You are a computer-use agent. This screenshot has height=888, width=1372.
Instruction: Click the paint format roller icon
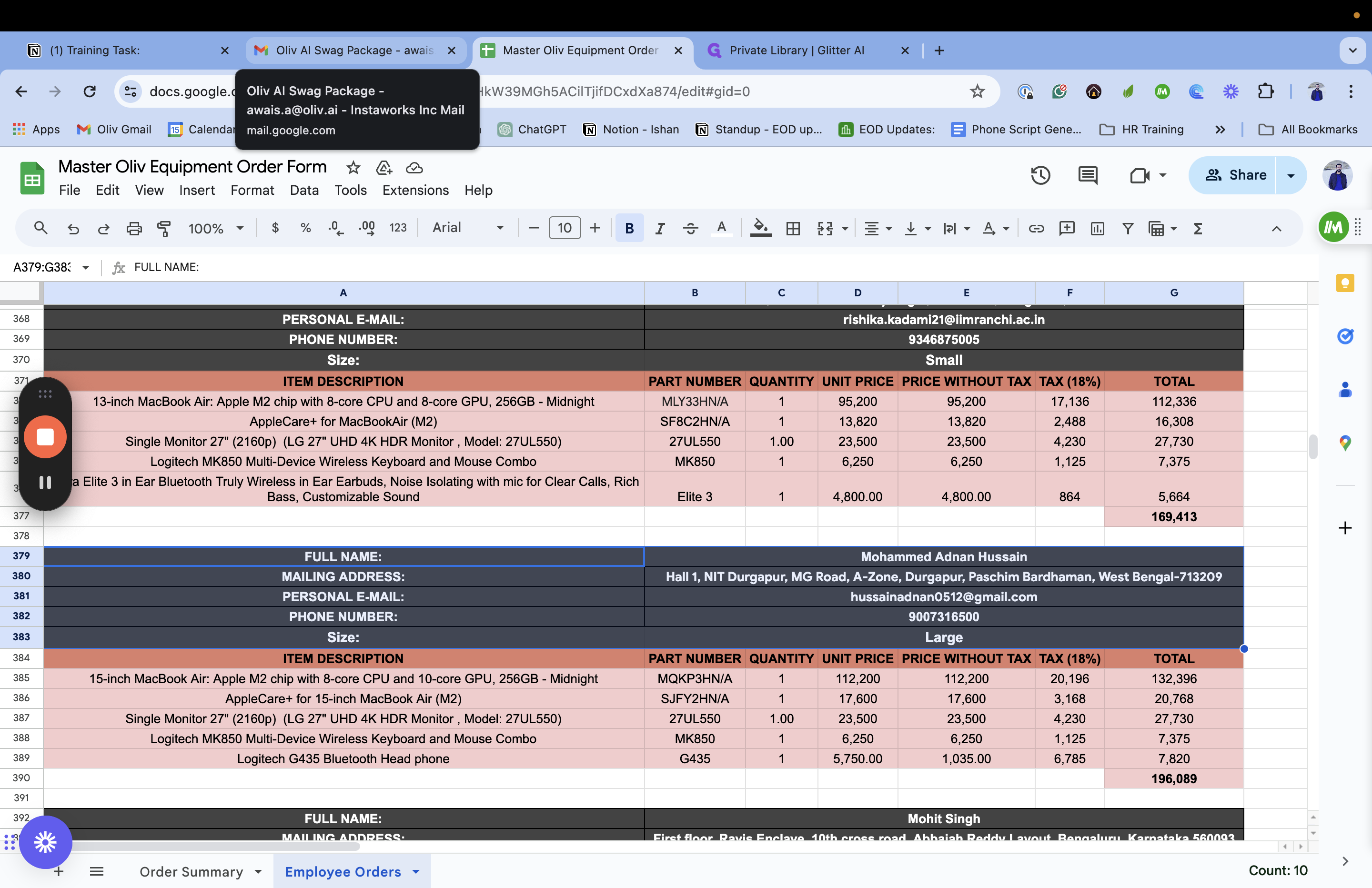(x=164, y=228)
